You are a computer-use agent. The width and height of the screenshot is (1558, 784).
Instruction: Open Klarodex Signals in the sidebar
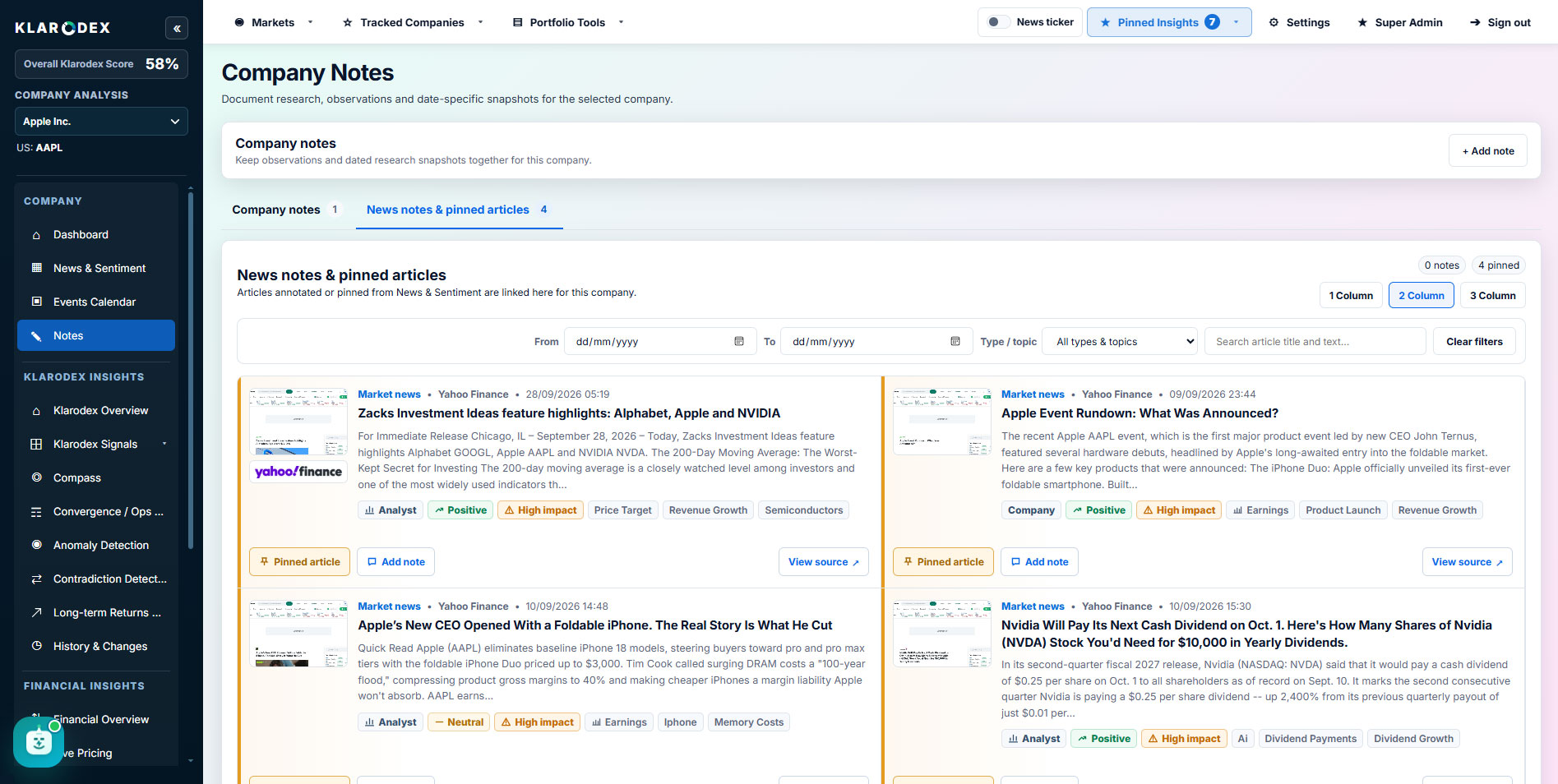click(x=96, y=444)
